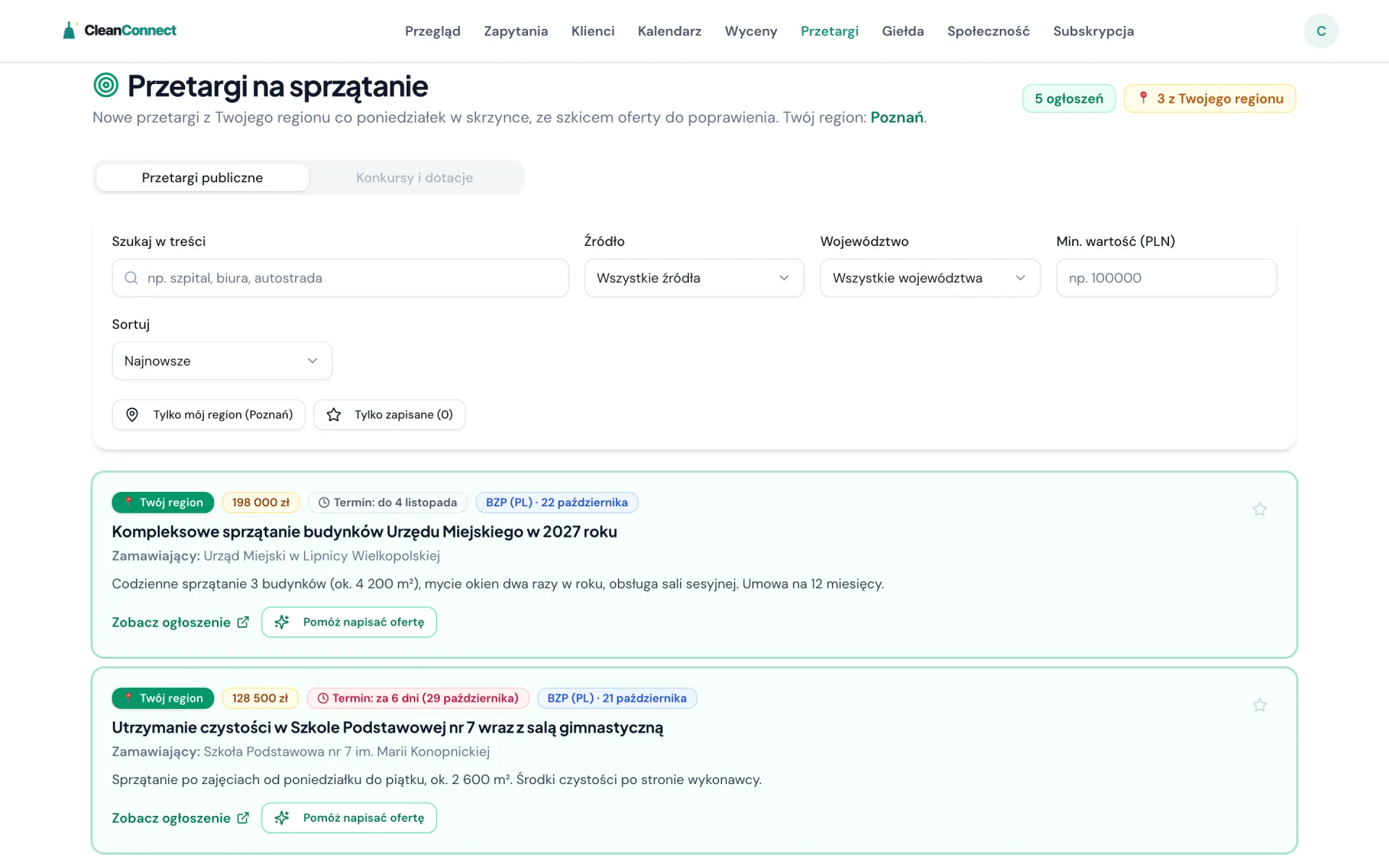Focus the Min. wartość (PLN) field
This screenshot has height=868, width=1389.
[1166, 278]
